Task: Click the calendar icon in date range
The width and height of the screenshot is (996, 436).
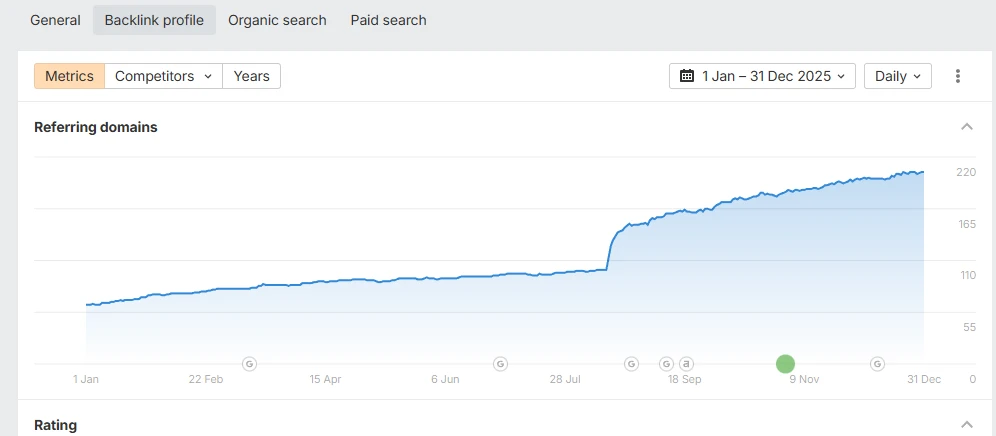Action: pos(687,76)
